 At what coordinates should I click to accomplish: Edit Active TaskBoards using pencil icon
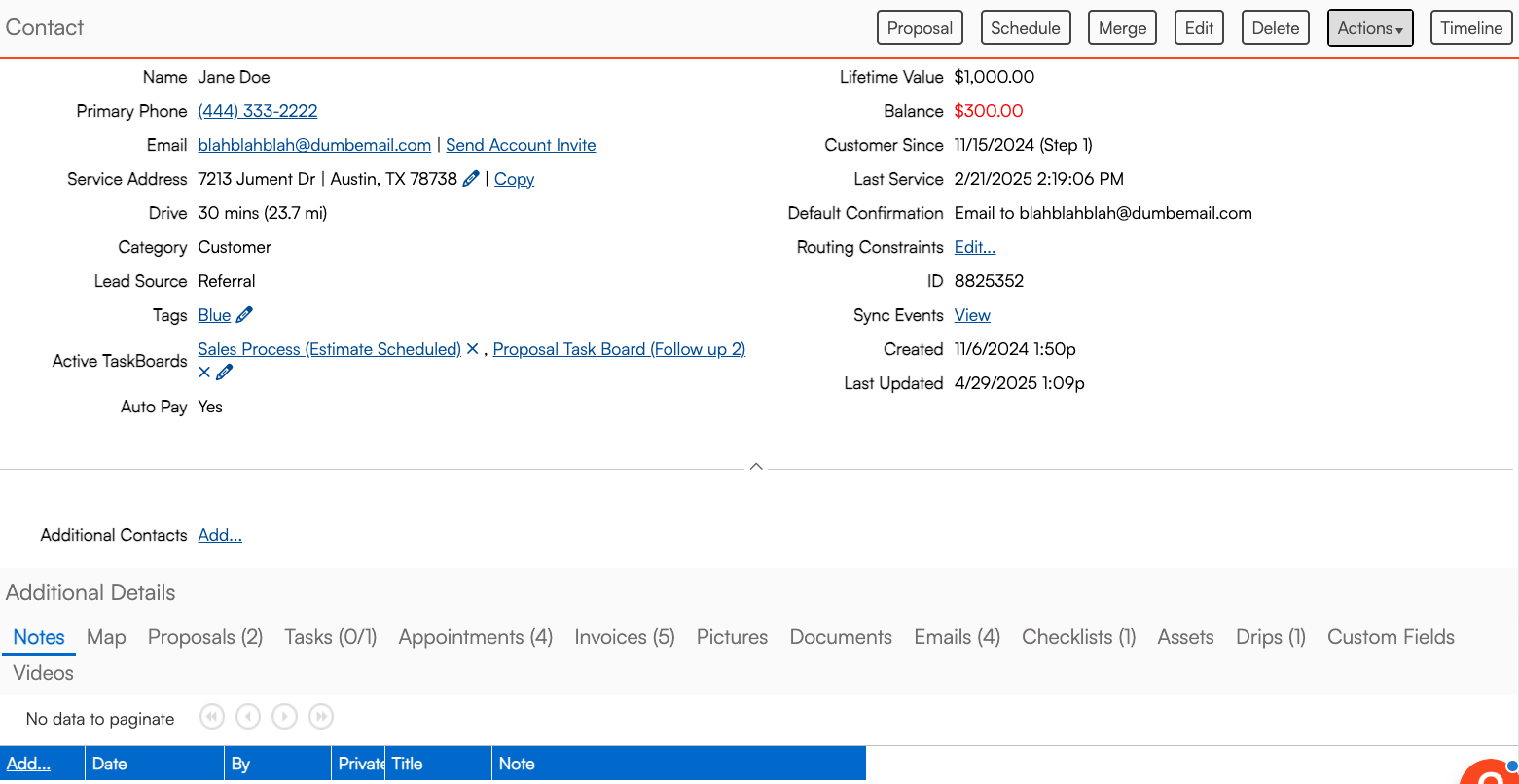pyautogui.click(x=225, y=372)
